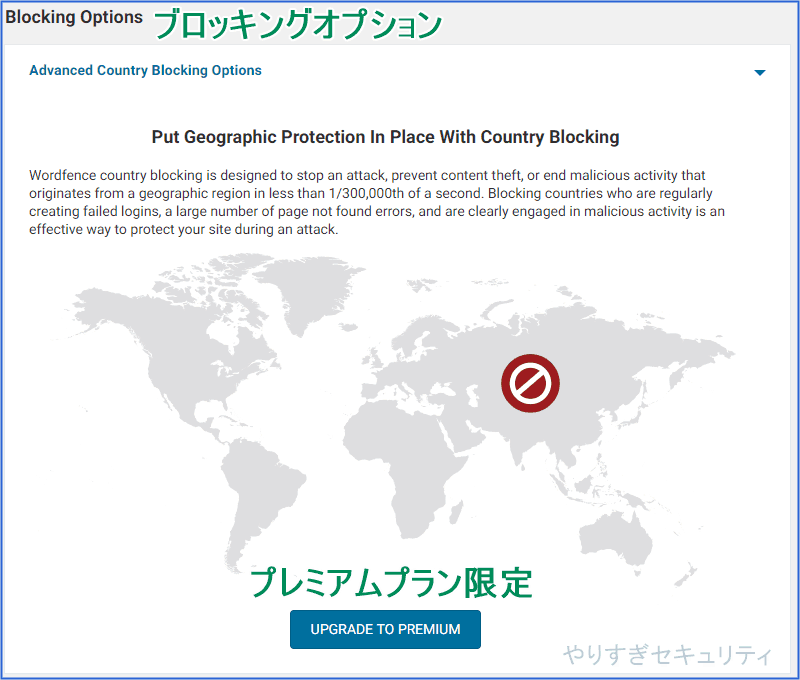
Task: Select the Blocking Options section title
Action: 74,17
